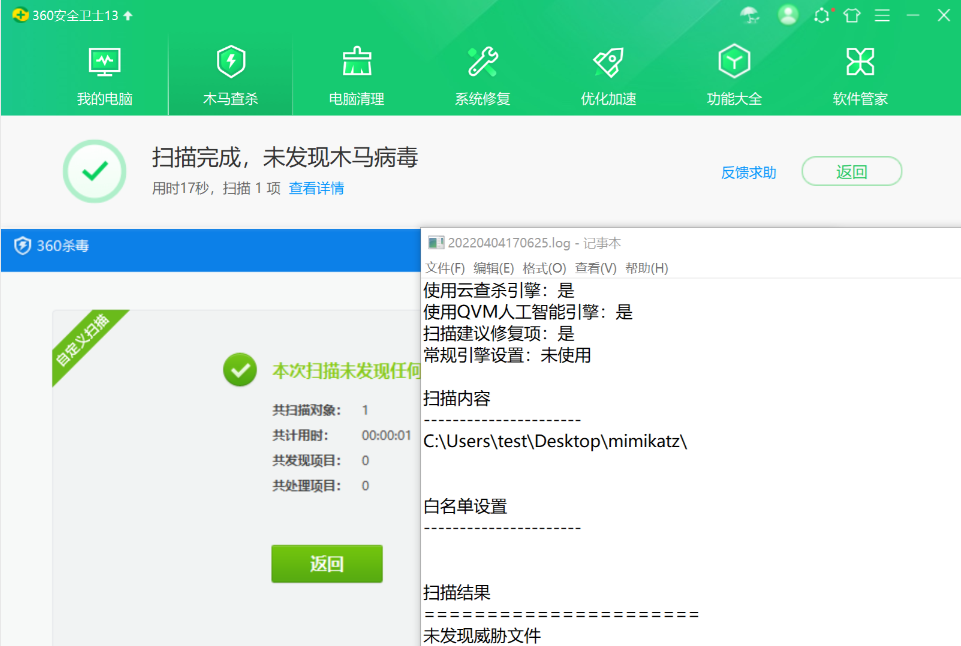Click the large green scan-complete checkmark
The image size is (961, 646).
point(94,171)
